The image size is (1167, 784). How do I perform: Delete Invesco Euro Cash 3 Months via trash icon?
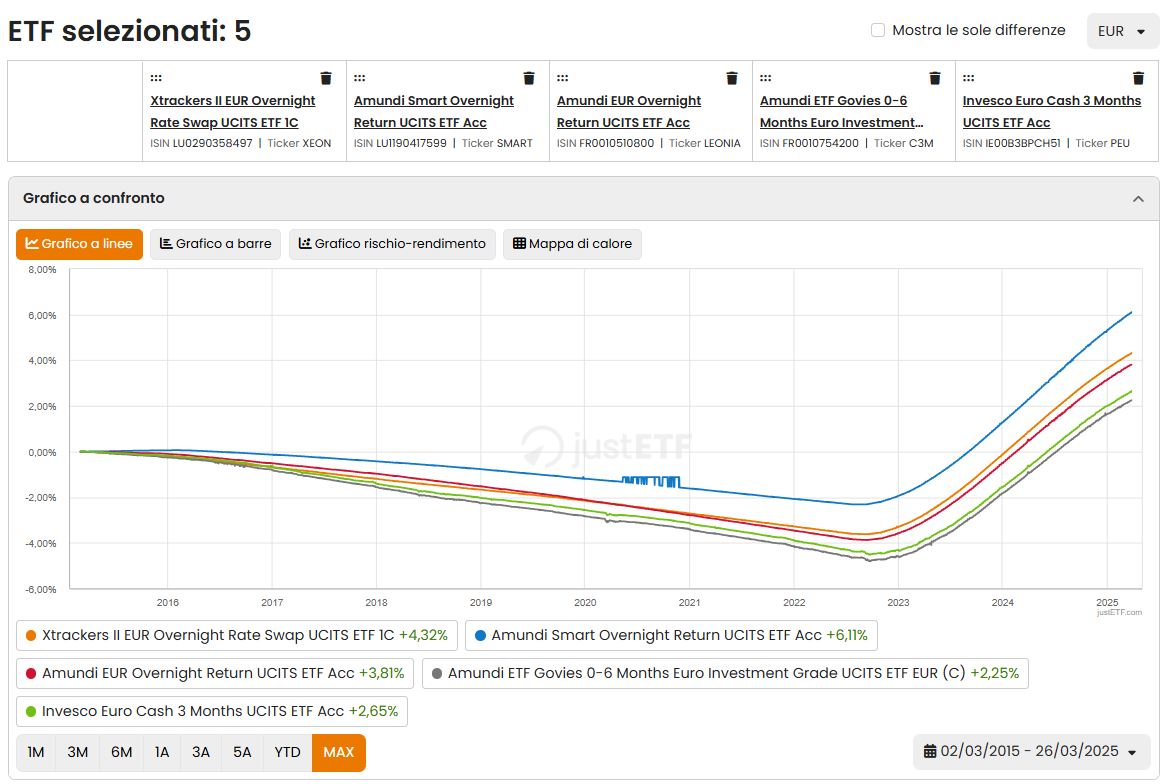click(x=1139, y=78)
